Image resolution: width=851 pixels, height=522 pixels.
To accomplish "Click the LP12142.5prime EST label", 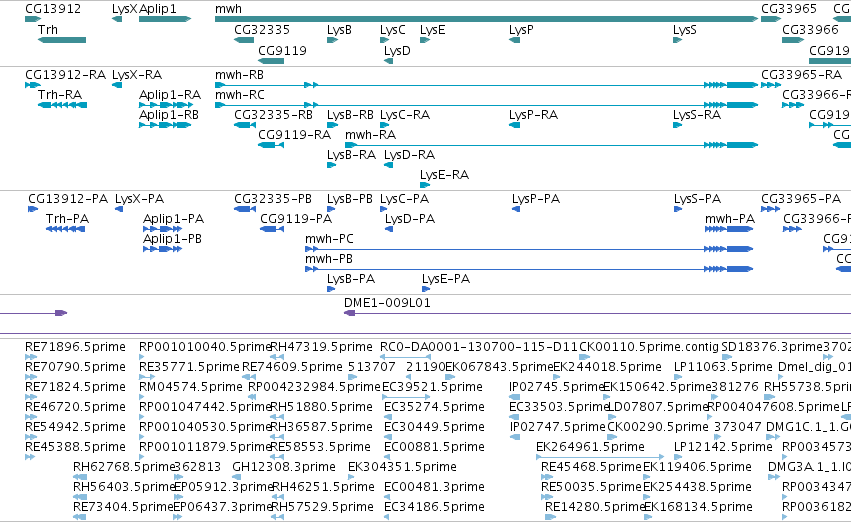I will [x=723, y=447].
